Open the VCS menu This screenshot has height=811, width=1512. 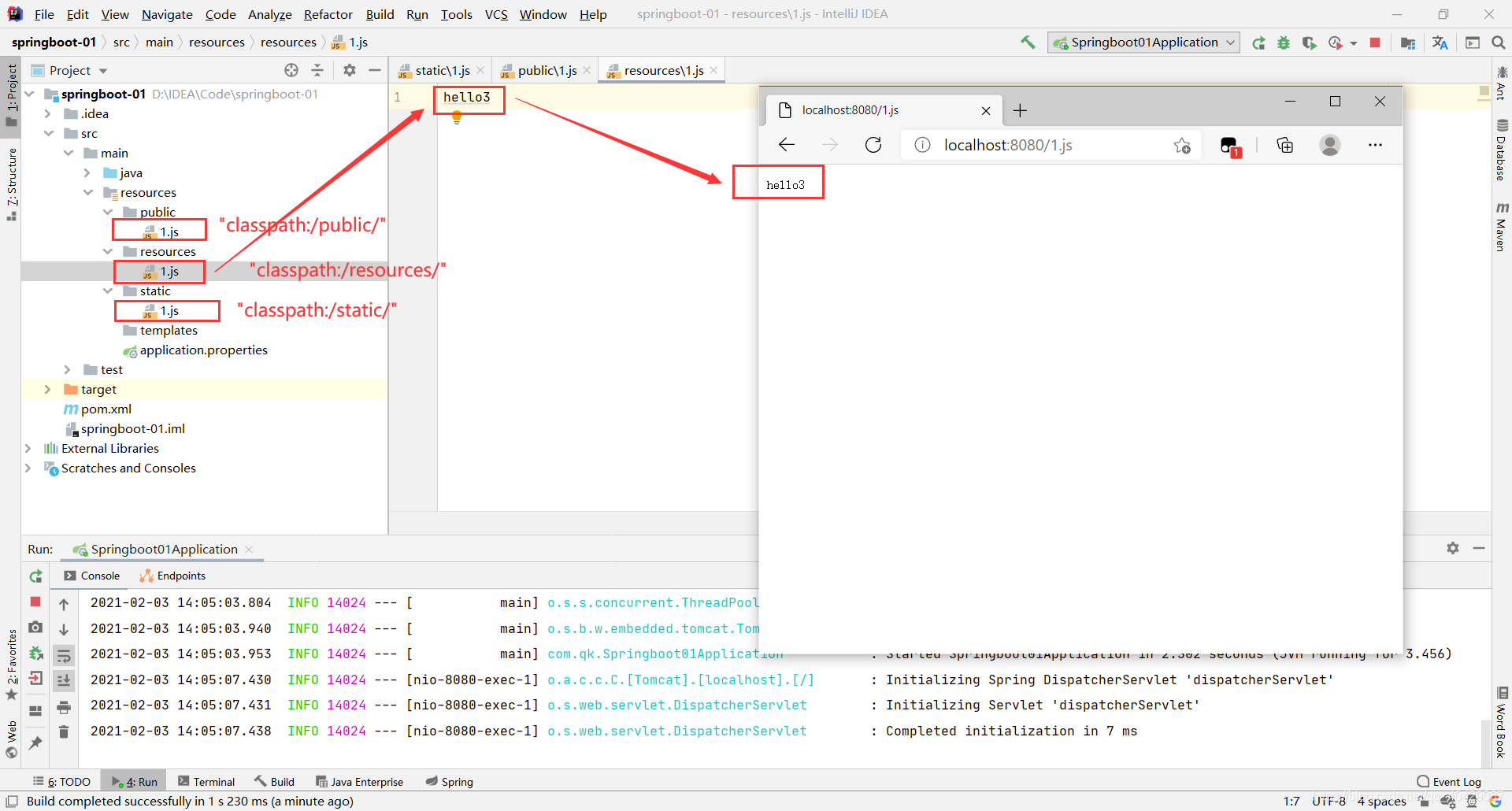coord(496,14)
